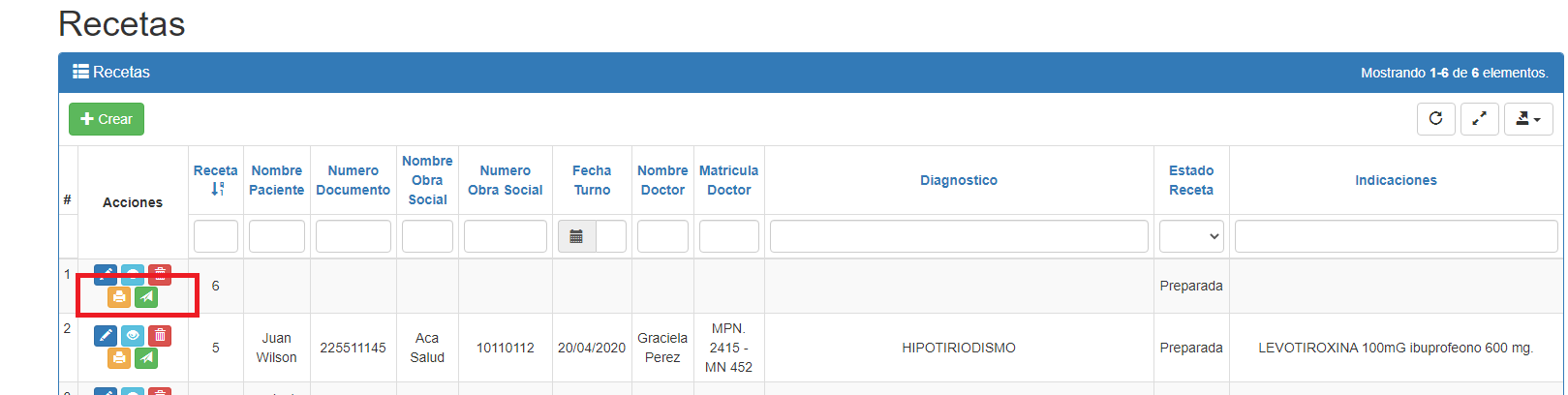Click the edit pencil icon for Juan Wilson's recipe

tap(106, 335)
